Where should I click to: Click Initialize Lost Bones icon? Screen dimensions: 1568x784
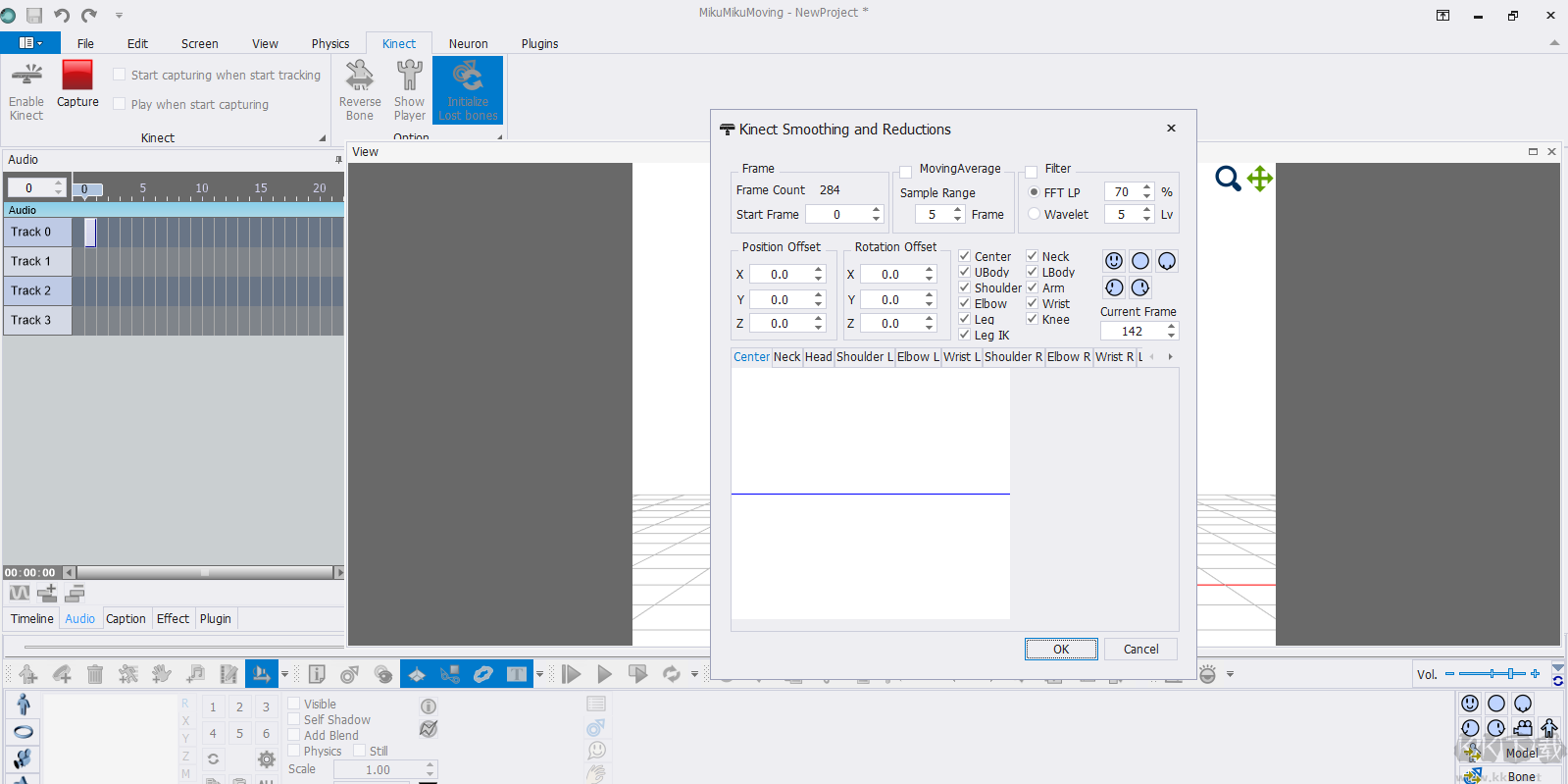(468, 77)
